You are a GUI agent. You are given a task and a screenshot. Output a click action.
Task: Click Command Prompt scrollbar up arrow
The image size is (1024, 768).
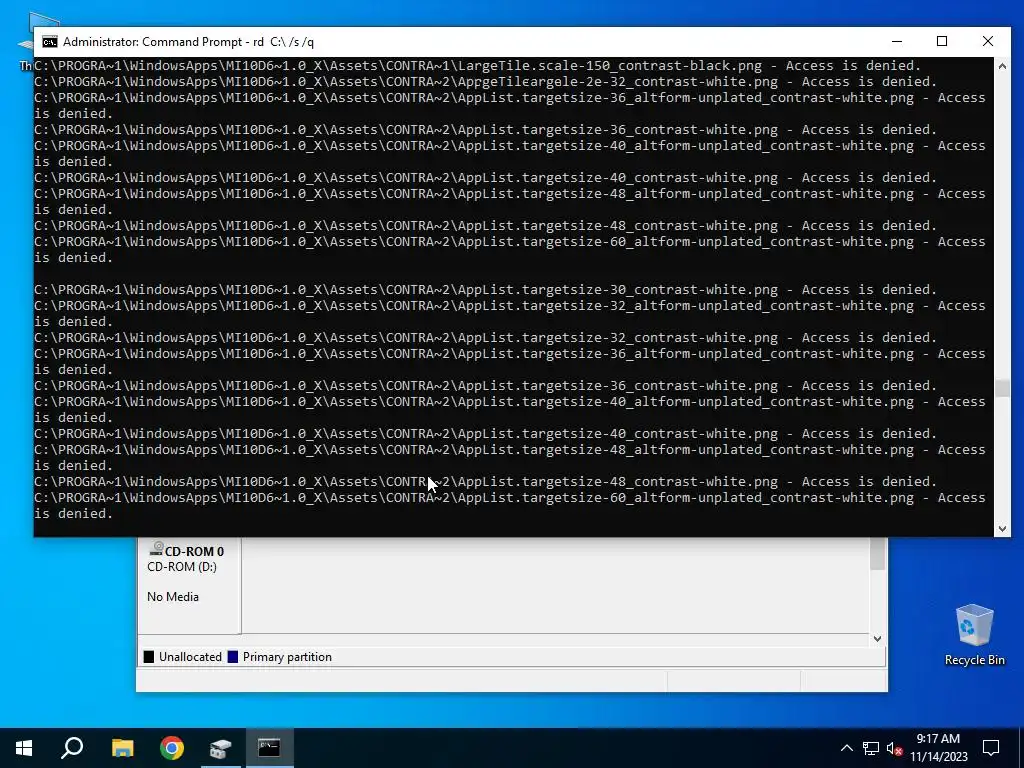[x=1002, y=65]
